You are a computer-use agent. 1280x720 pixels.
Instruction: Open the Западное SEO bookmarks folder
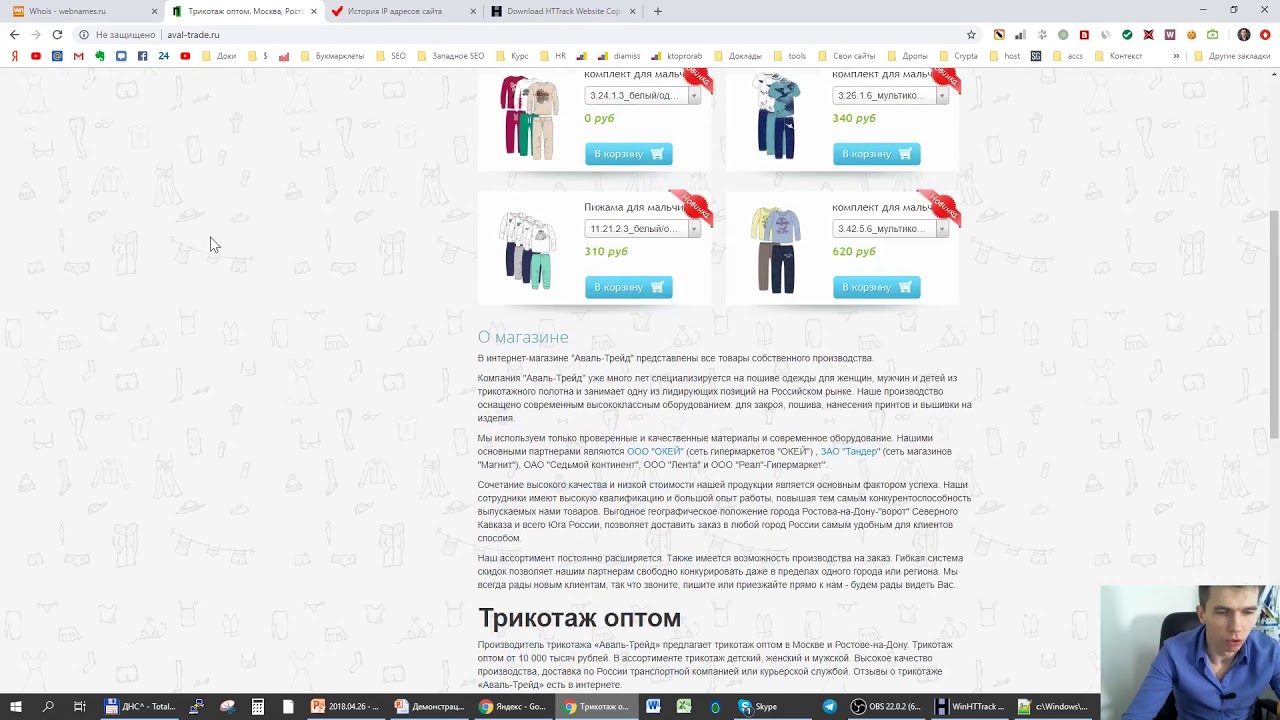coord(450,56)
